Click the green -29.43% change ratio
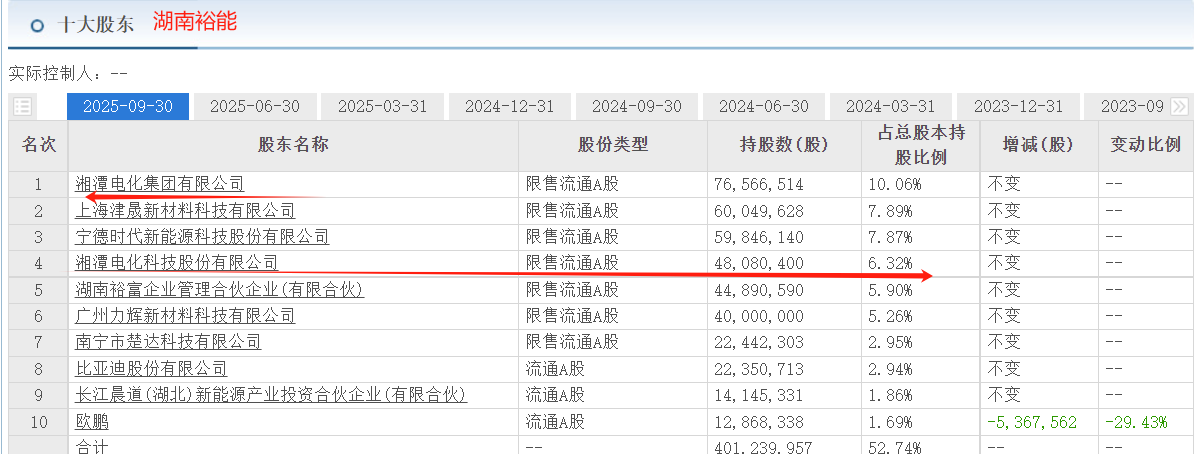The image size is (1199, 454). tap(1136, 422)
